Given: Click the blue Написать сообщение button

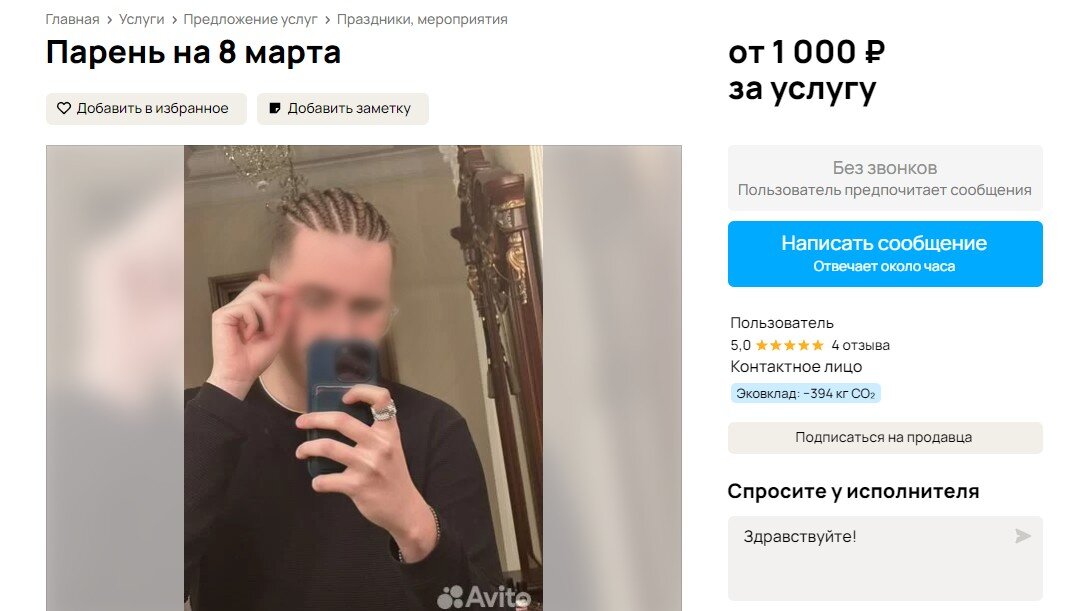Looking at the screenshot, I should pos(885,254).
